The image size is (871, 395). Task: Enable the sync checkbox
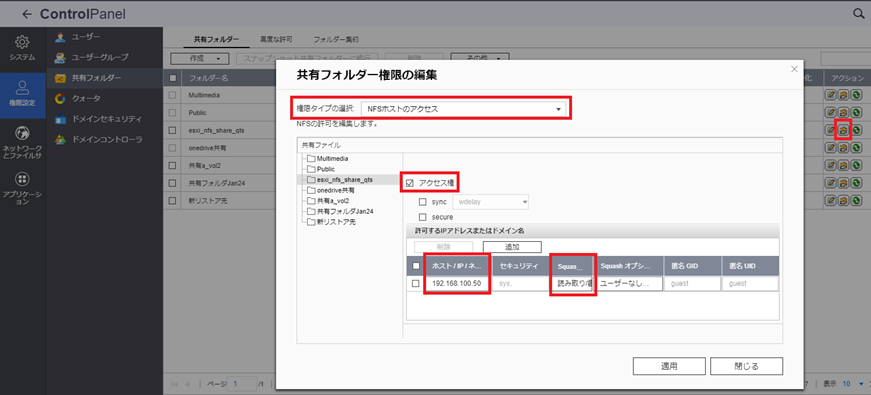[x=423, y=202]
